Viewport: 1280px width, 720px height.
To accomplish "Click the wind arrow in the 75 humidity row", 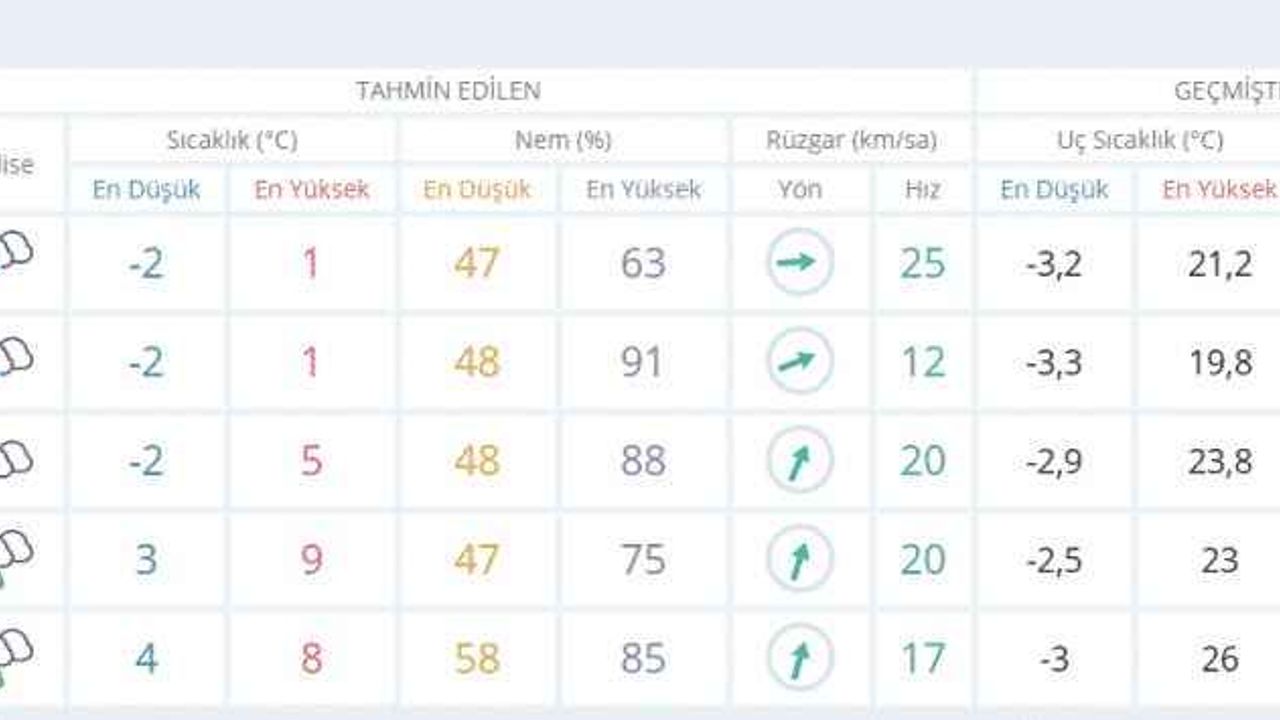I will pos(799,559).
